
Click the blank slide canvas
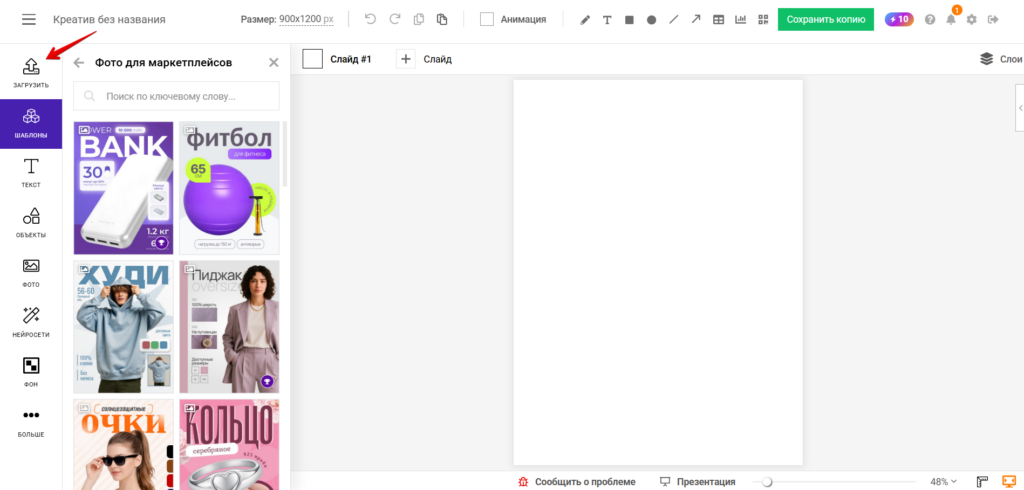658,272
